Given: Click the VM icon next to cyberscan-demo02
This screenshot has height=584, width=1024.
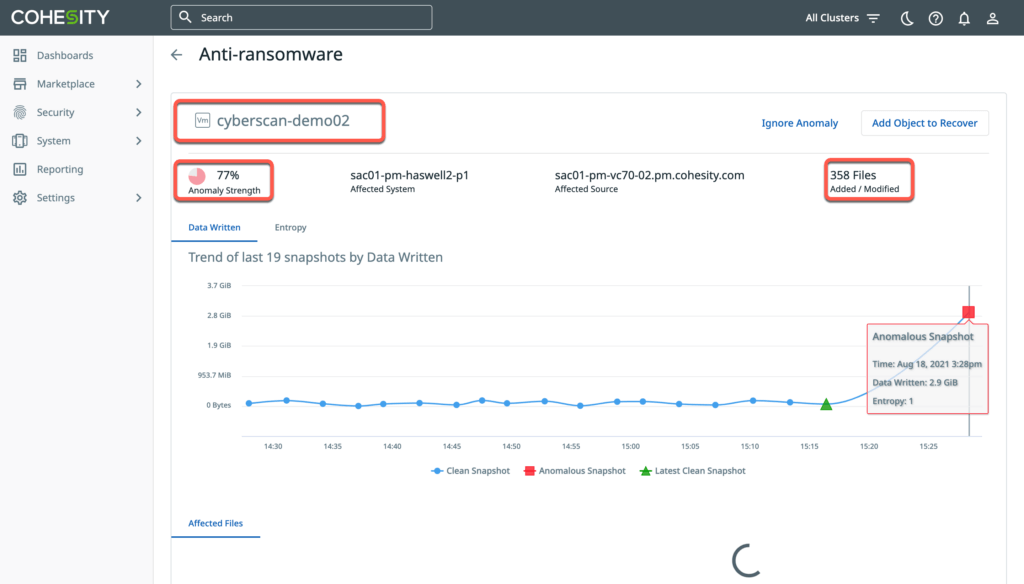Looking at the screenshot, I should pyautogui.click(x=202, y=121).
